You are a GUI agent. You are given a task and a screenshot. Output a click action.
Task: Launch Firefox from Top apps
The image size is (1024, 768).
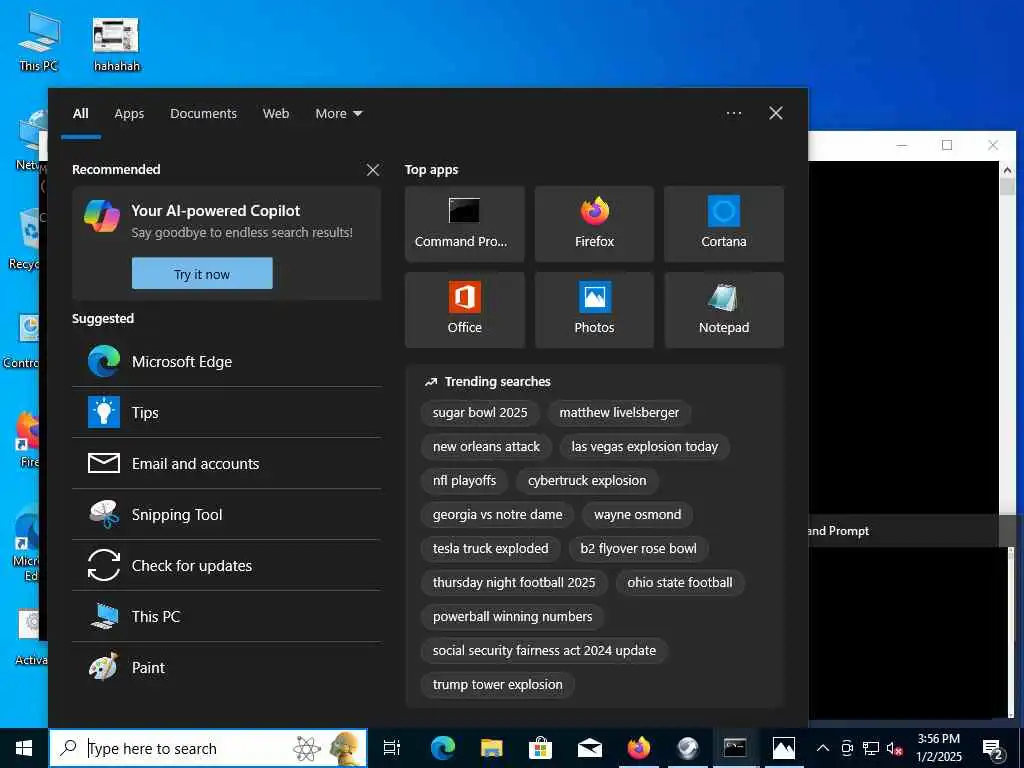(x=594, y=224)
